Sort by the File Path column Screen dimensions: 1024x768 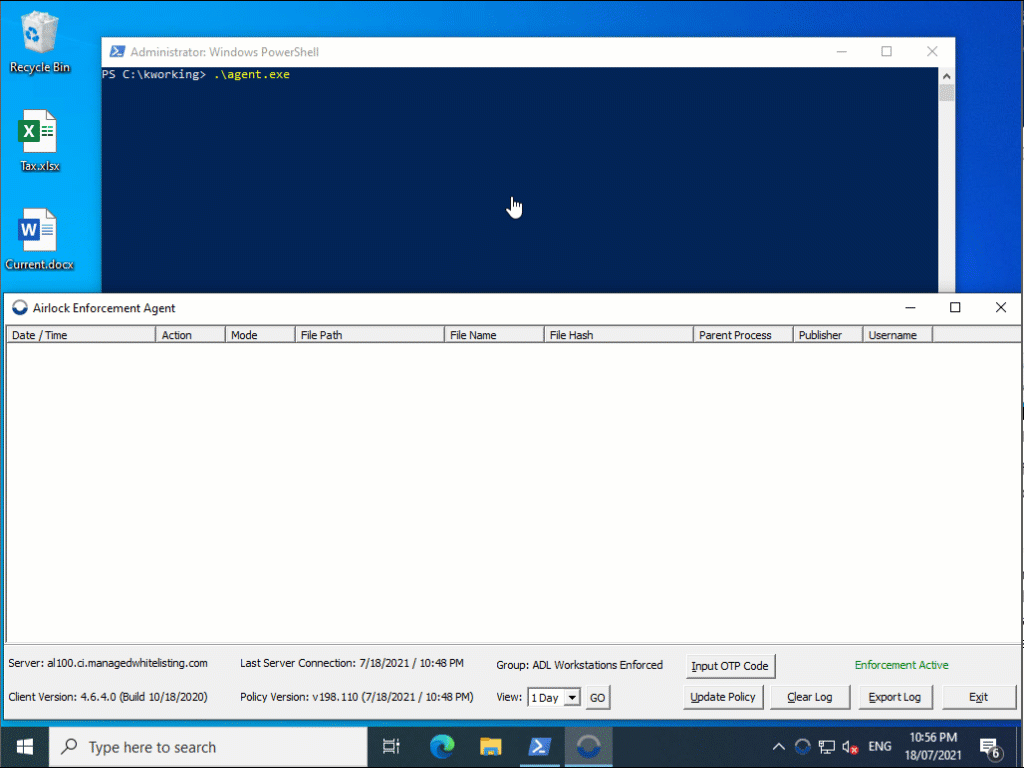(370, 335)
